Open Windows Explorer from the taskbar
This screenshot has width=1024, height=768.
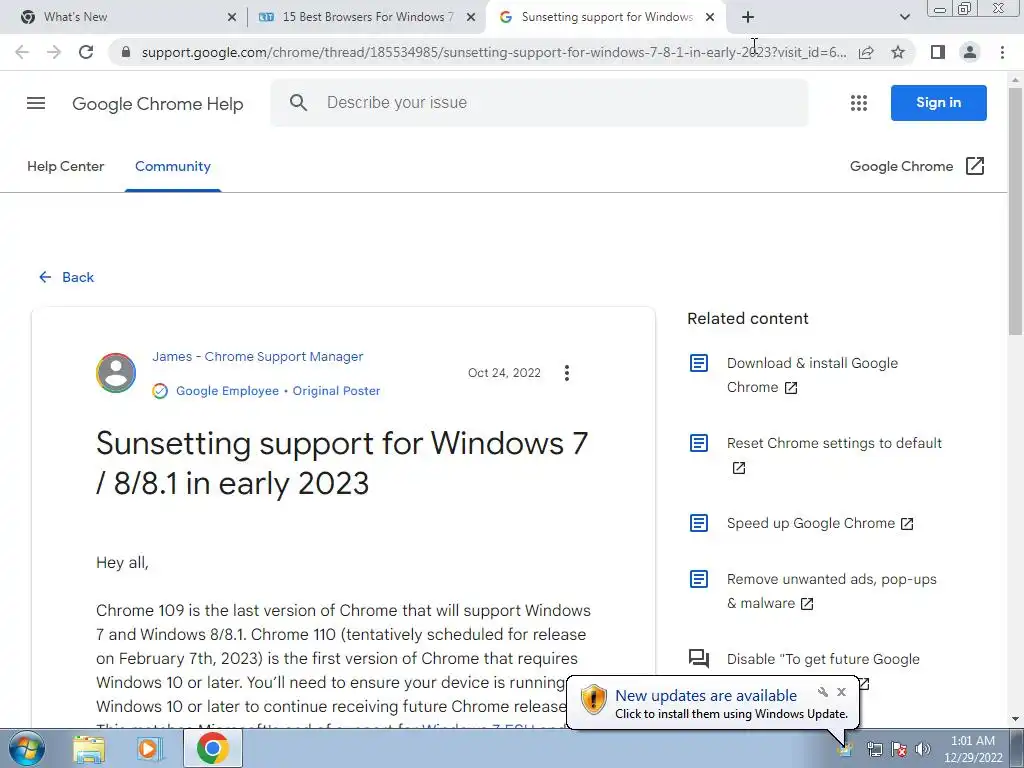pyautogui.click(x=89, y=749)
